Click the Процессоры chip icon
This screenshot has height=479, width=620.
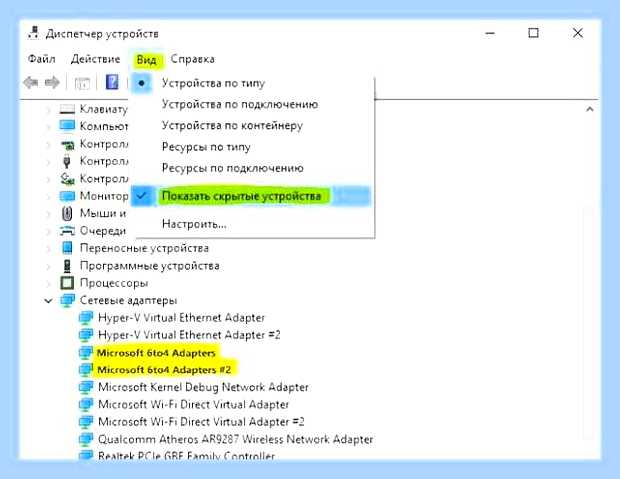click(x=67, y=283)
